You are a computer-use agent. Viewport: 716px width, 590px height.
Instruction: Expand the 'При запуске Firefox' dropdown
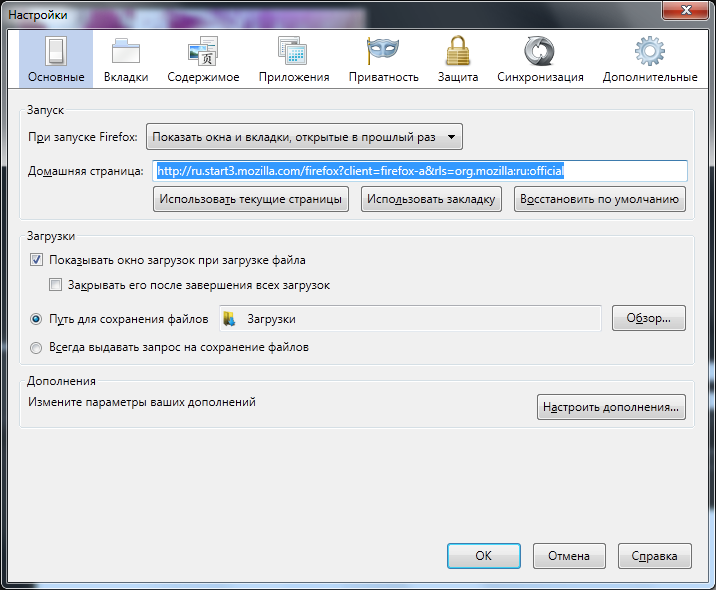tap(304, 137)
